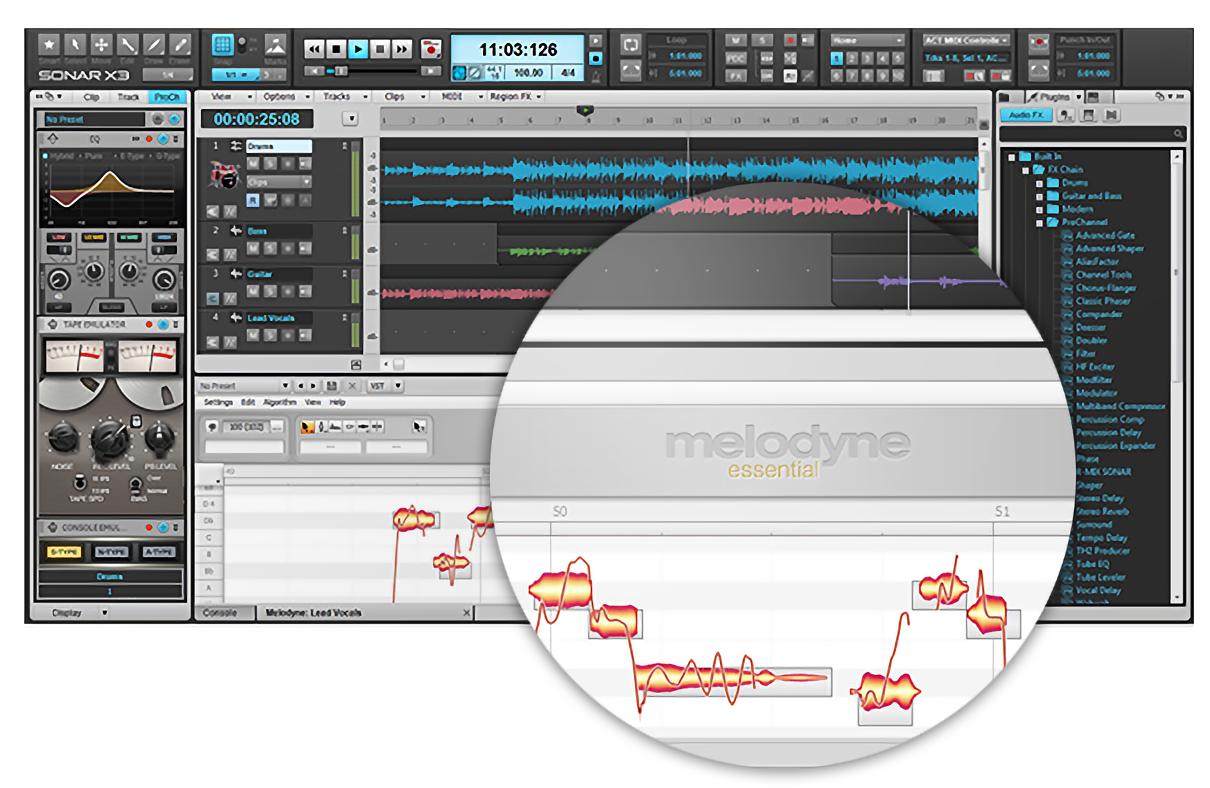1210x788 pixels.
Task: Click the Instruments icon beside Audio FX
Action: 1067,115
